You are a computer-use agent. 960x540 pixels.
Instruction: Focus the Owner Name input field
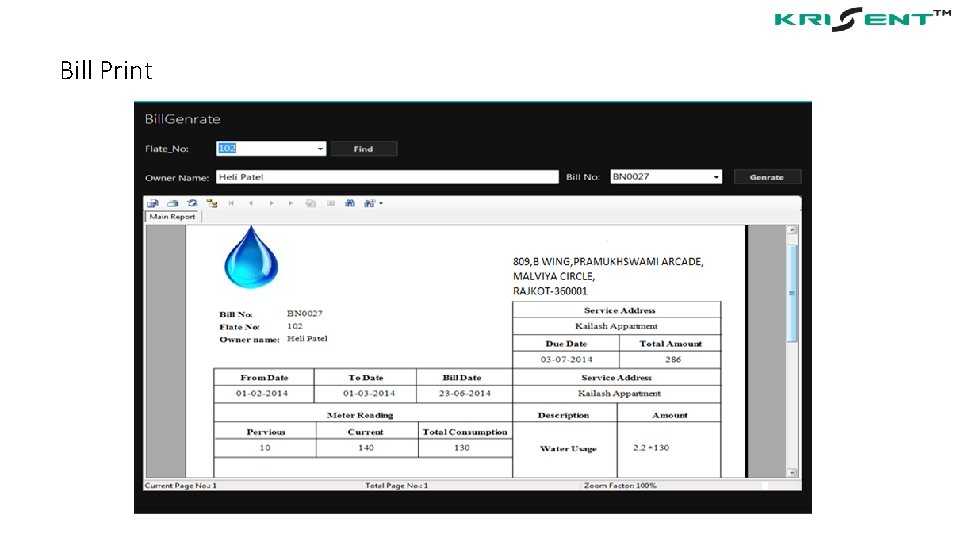tap(387, 177)
